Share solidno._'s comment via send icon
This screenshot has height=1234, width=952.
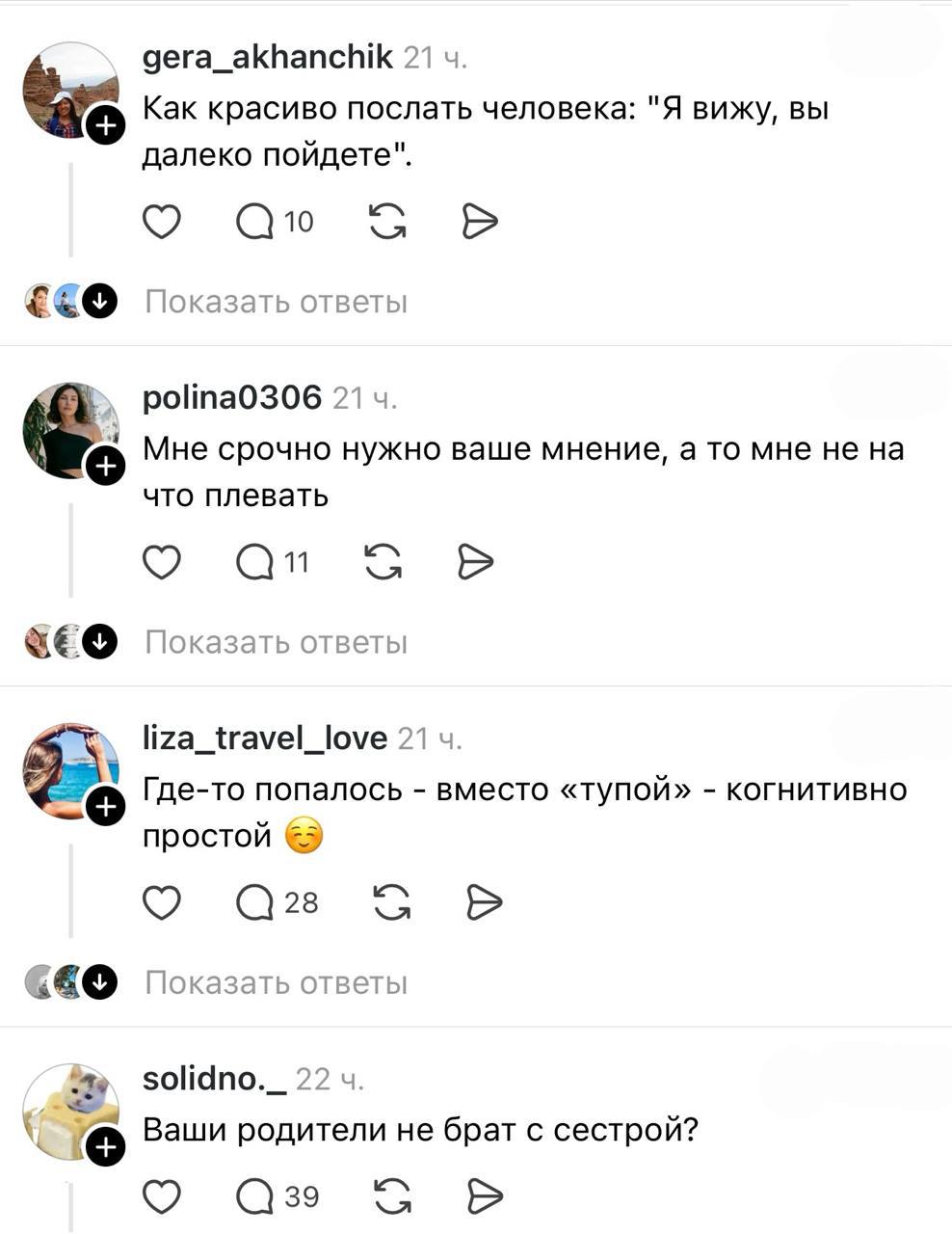(485, 1196)
